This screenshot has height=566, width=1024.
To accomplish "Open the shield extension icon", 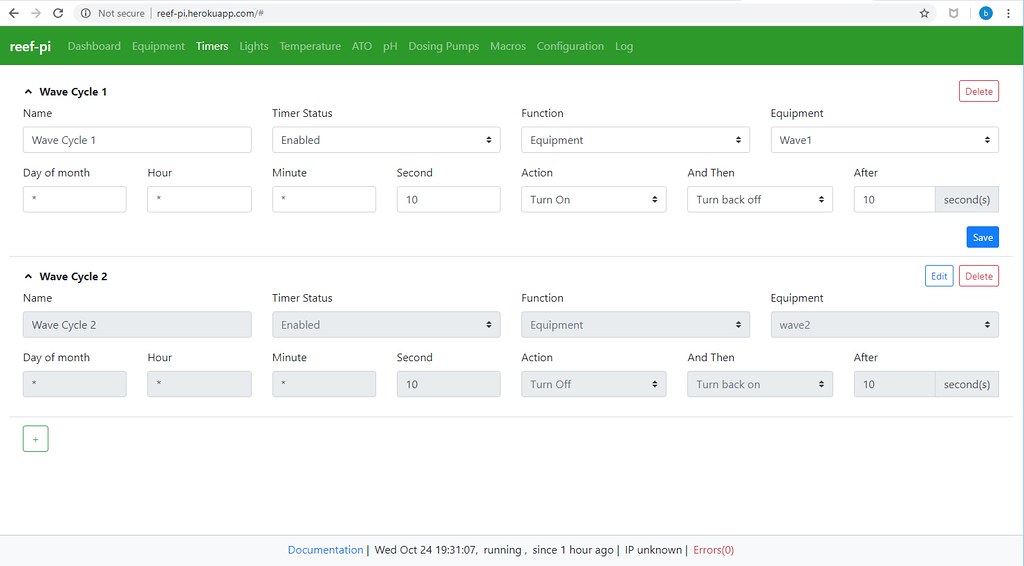I will coord(953,13).
